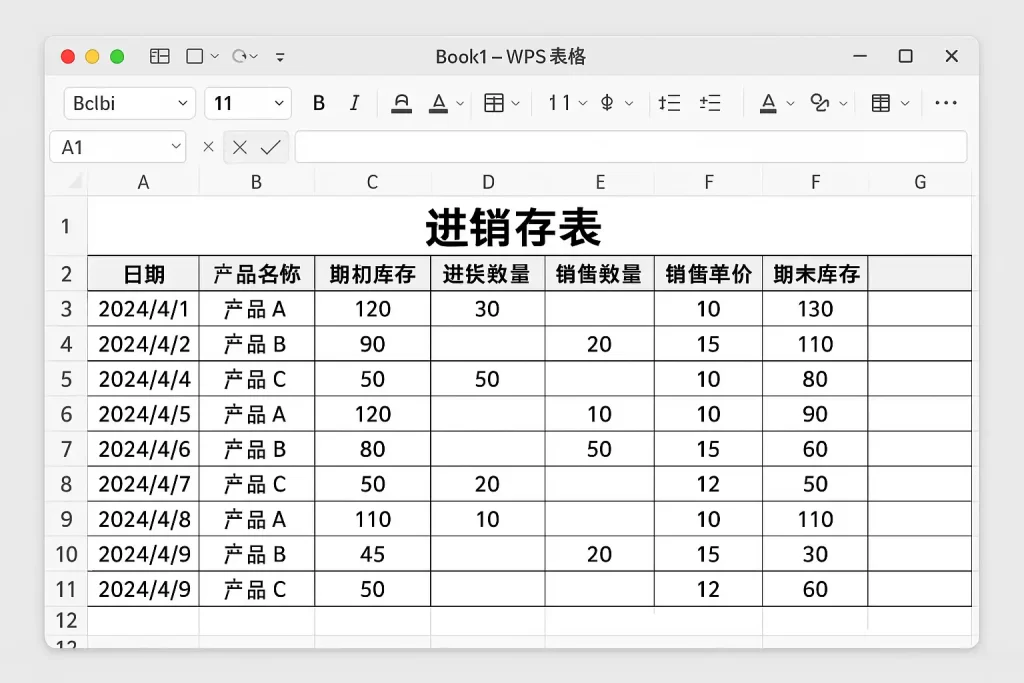The width and height of the screenshot is (1024, 683).
Task: Open the name box dropdown
Action: (x=175, y=146)
